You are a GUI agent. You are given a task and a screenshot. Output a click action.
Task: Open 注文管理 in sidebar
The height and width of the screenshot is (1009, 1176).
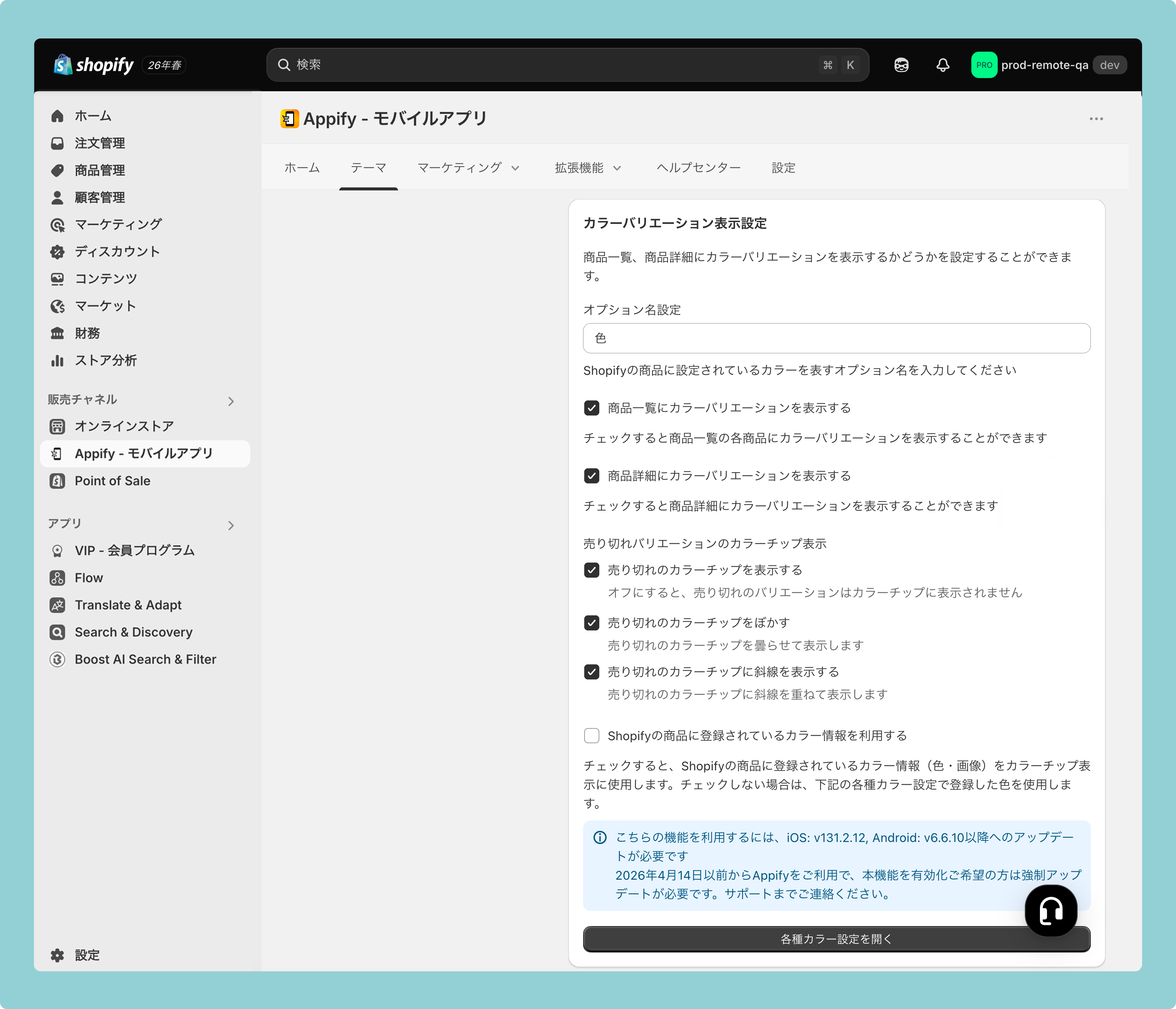pyautogui.click(x=145, y=143)
